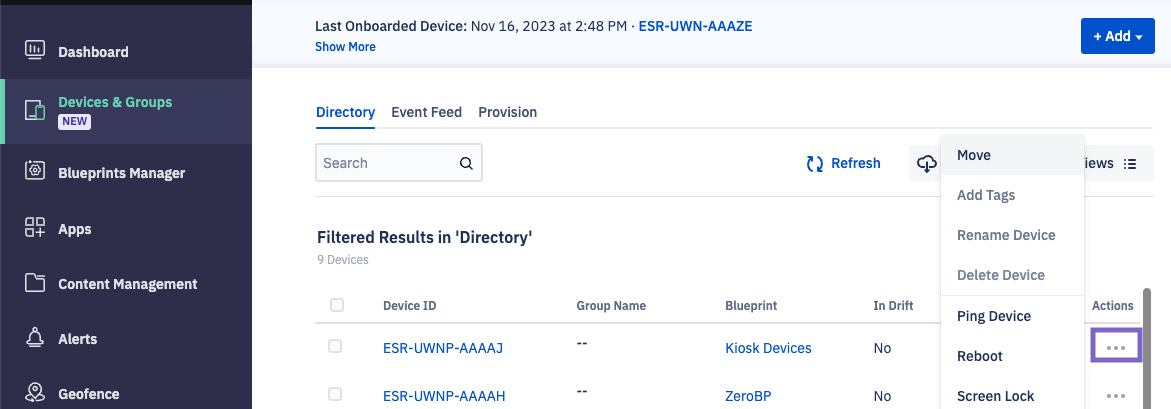This screenshot has width=1171, height=409.
Task: Open actions menu for ESR-UWNP-AAAAH row
Action: tap(1116, 395)
